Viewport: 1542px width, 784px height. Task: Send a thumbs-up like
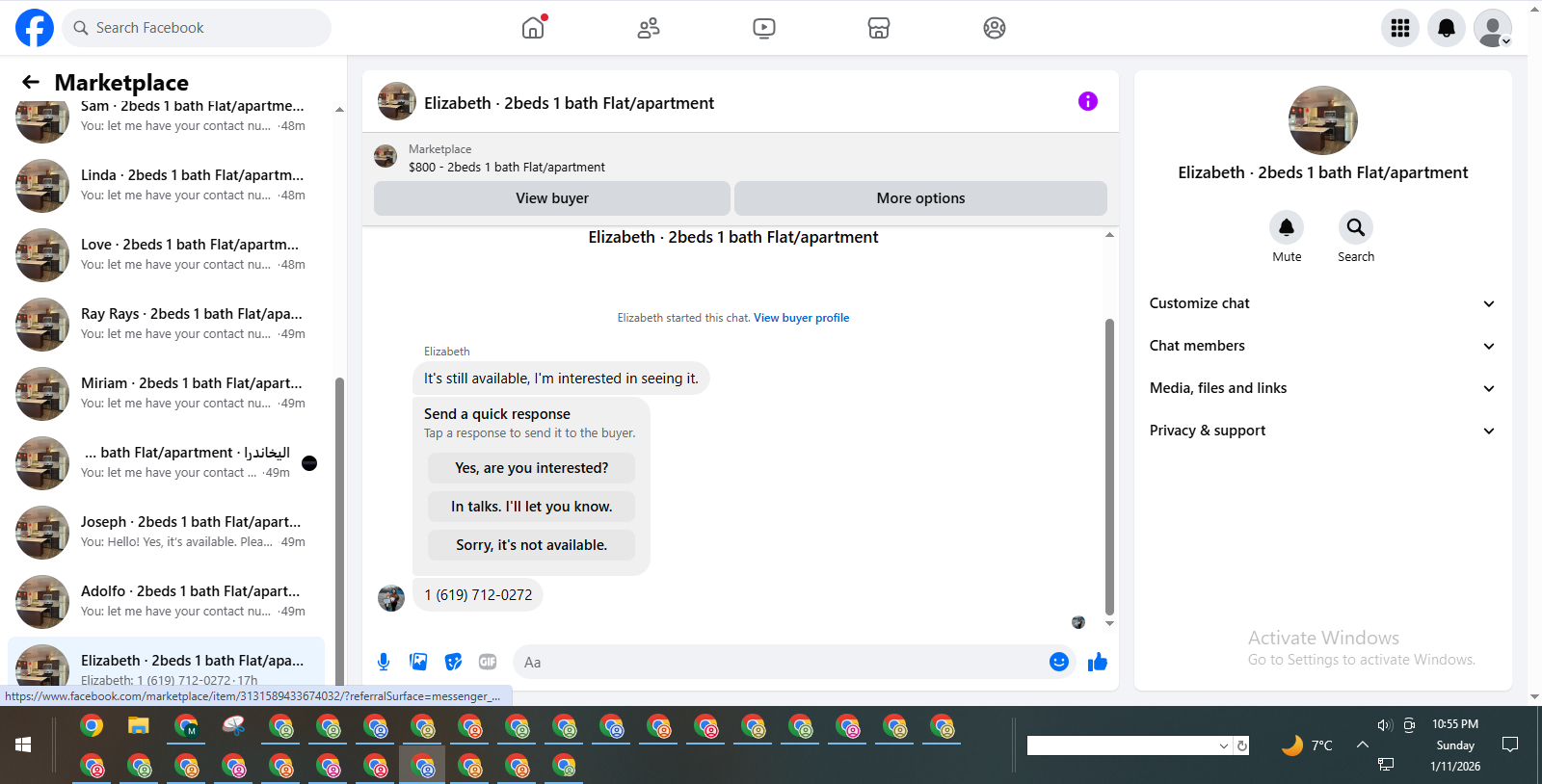click(x=1097, y=662)
